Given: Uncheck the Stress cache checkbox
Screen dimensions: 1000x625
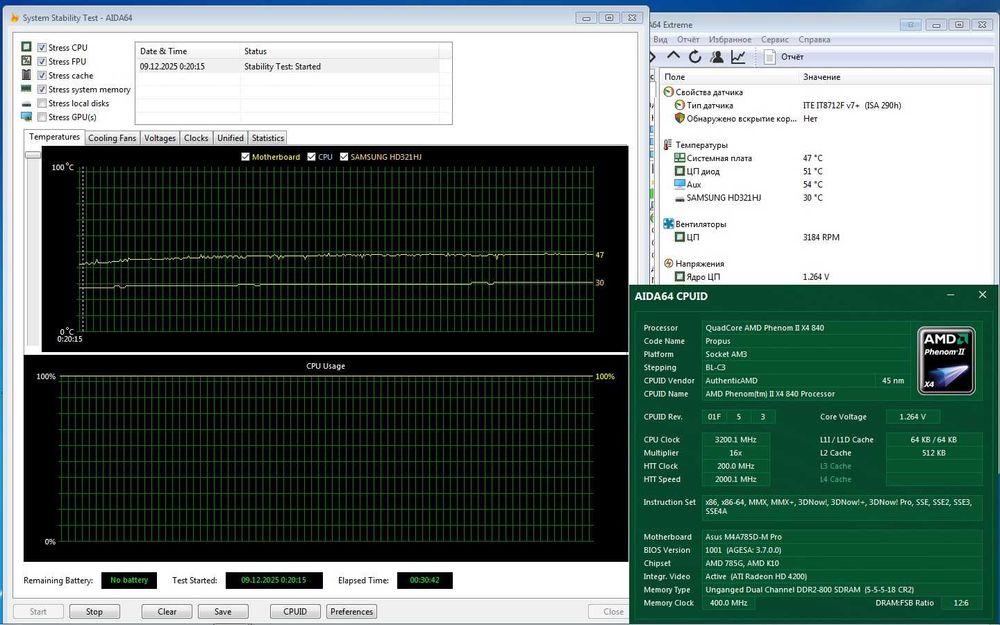Looking at the screenshot, I should (42, 75).
